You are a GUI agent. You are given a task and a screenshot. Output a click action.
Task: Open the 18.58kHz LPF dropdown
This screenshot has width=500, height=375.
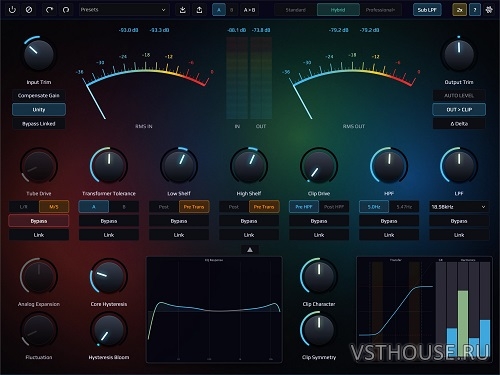click(x=459, y=207)
